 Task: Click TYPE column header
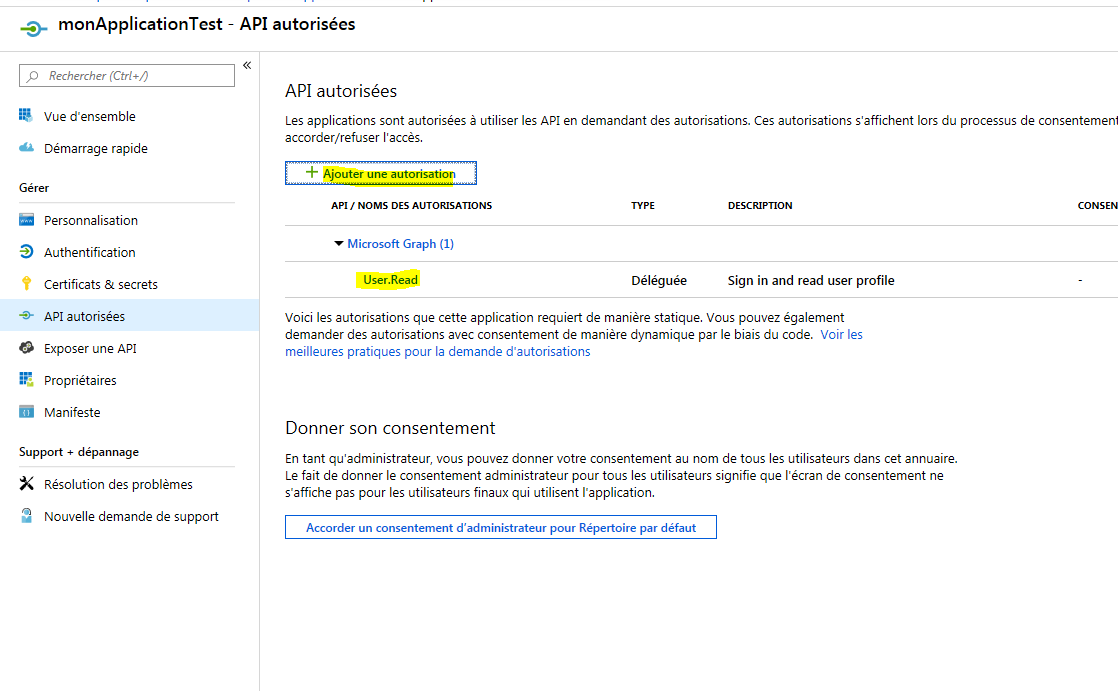(x=642, y=205)
